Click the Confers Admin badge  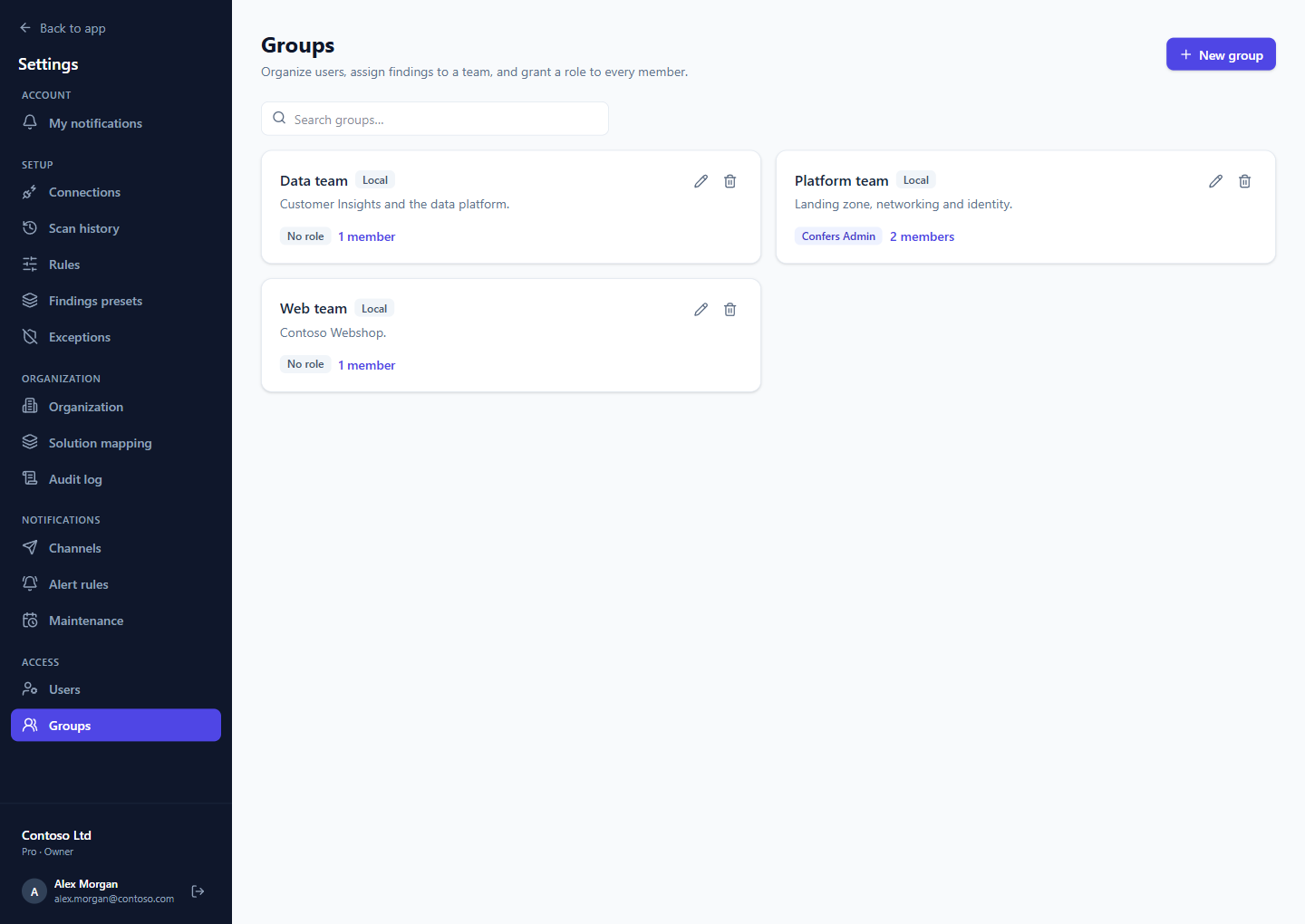(x=838, y=236)
